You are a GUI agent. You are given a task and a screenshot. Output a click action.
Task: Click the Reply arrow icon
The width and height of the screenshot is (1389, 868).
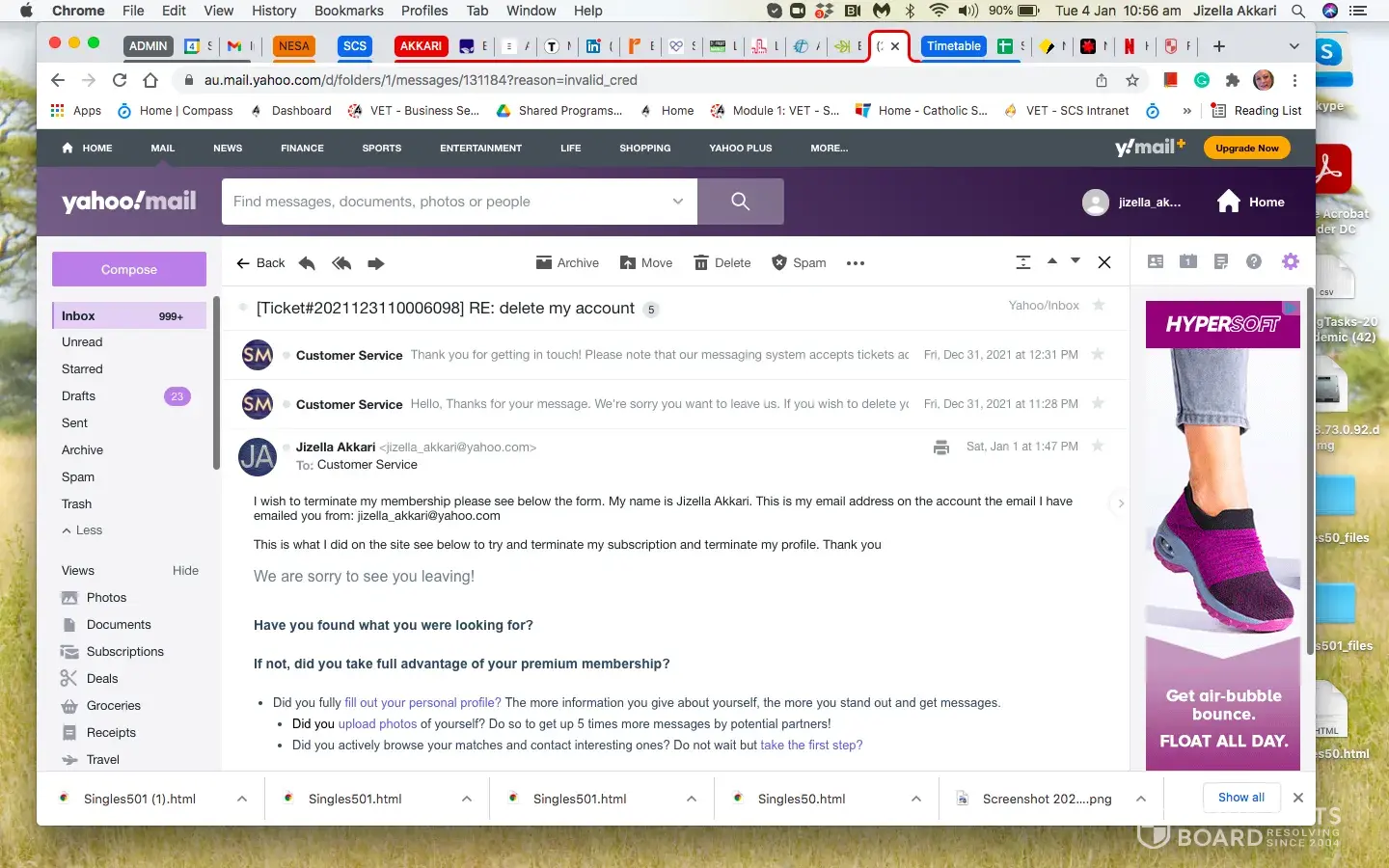tap(307, 263)
